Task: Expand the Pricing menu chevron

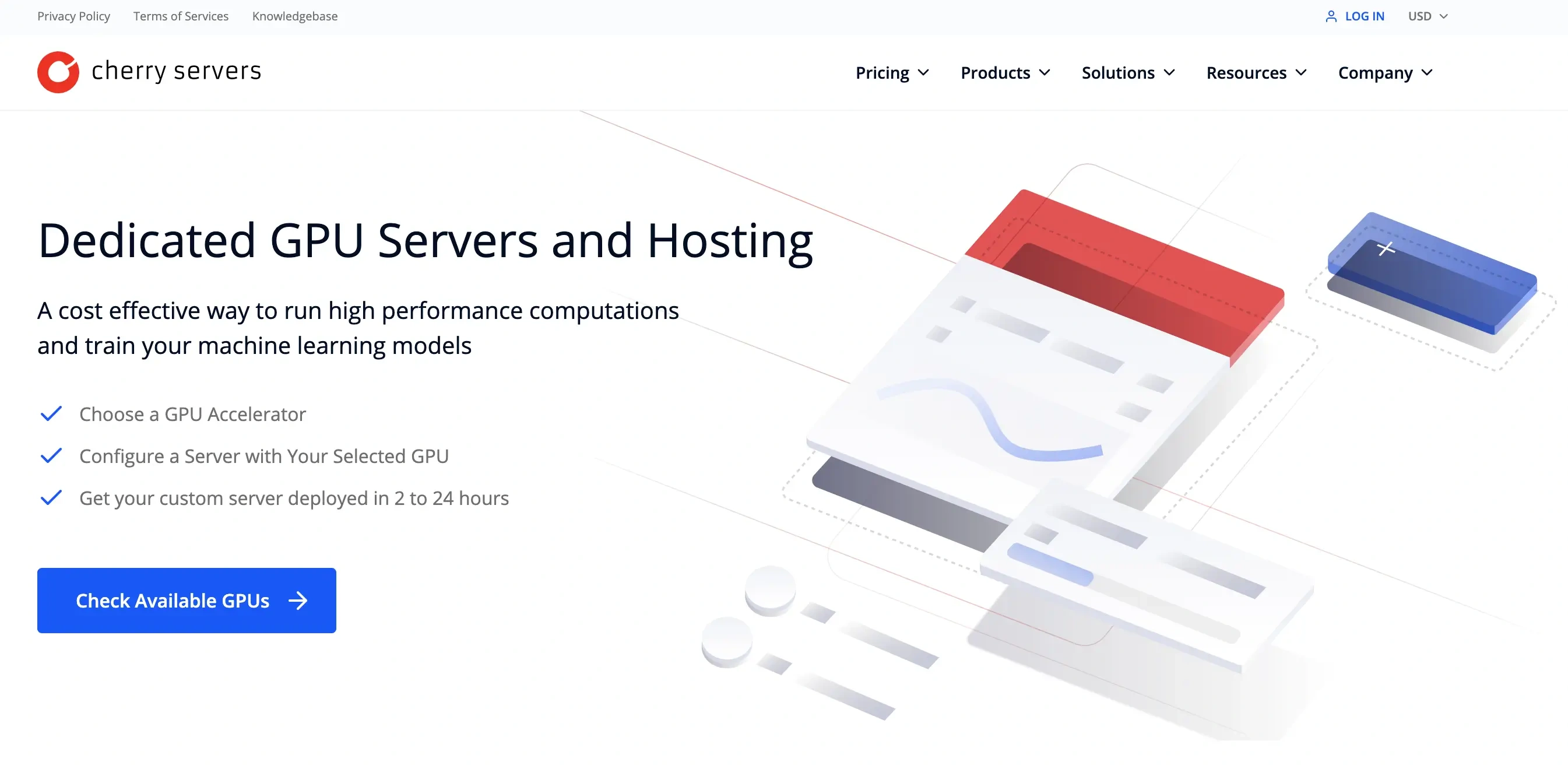Action: coord(923,72)
